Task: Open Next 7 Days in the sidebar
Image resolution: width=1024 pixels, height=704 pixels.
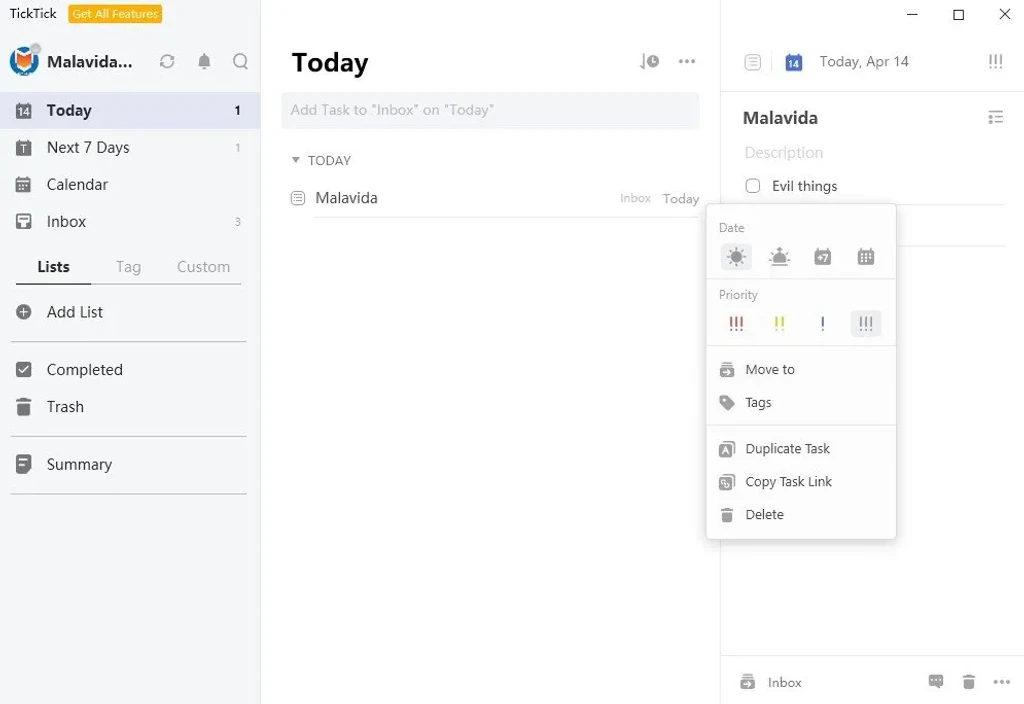Action: coord(130,148)
